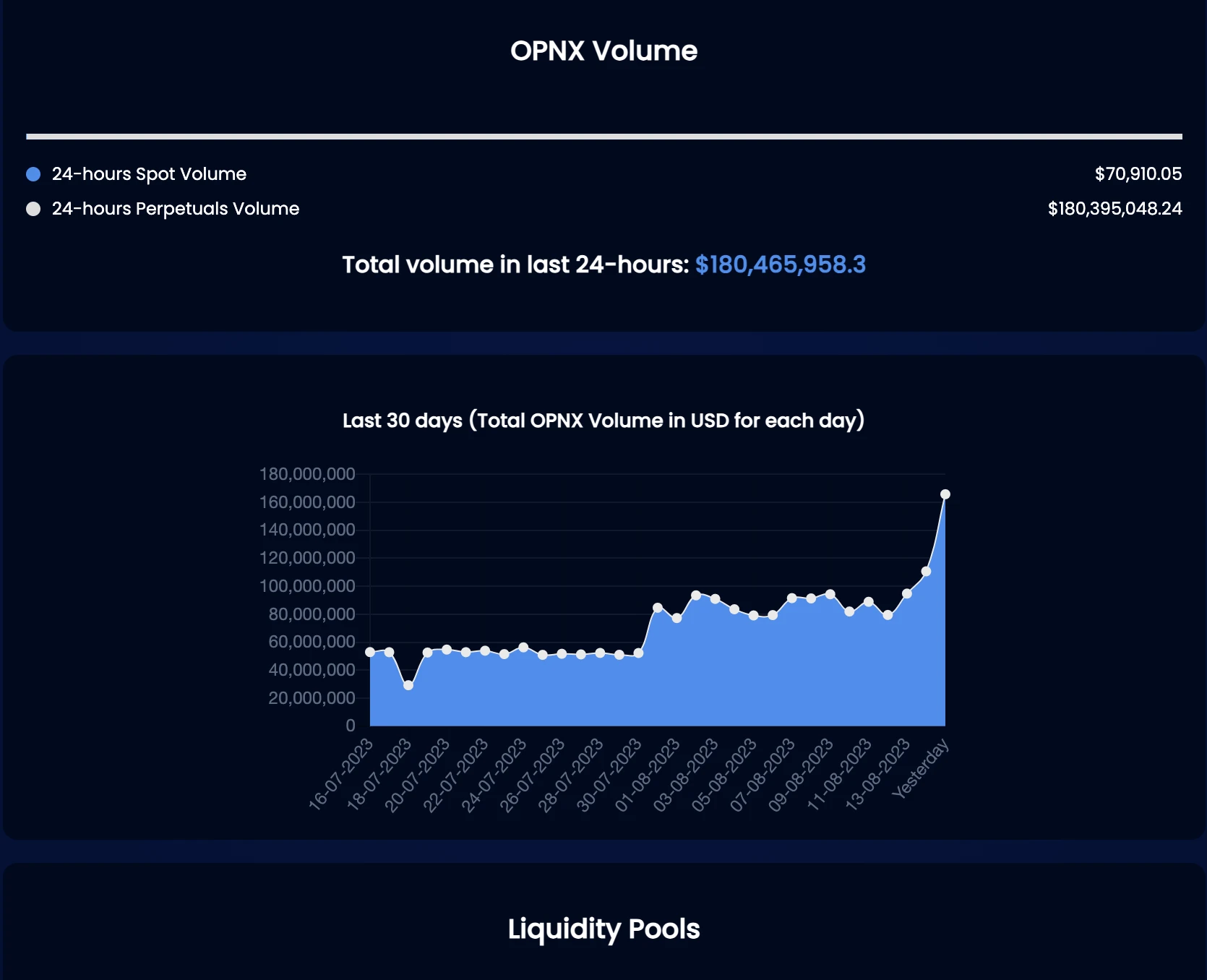Screen dimensions: 1207x980
Task: Select the 03-08-2023 data point marker
Action: [x=715, y=599]
